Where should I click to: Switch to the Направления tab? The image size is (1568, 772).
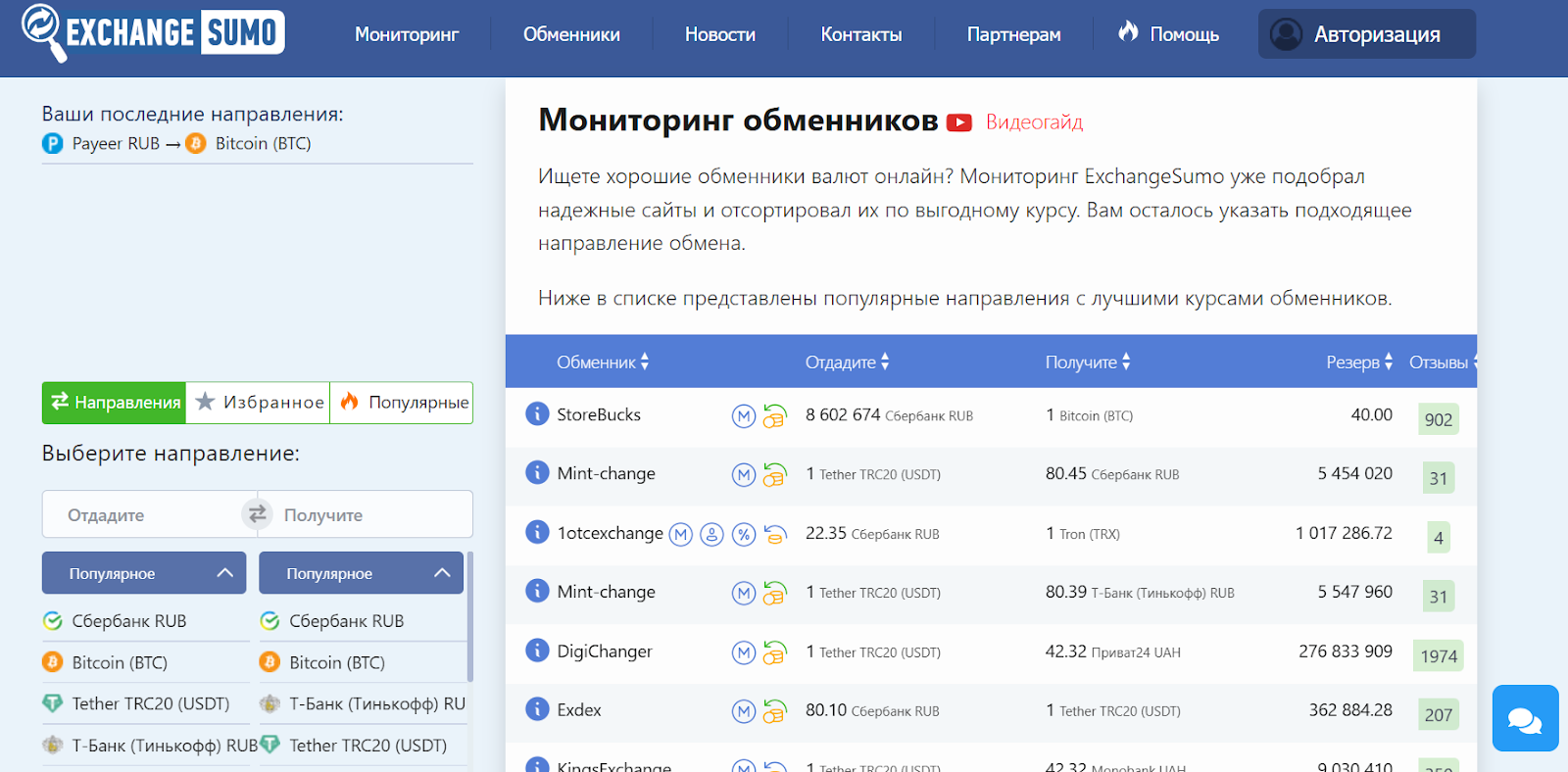[x=114, y=403]
